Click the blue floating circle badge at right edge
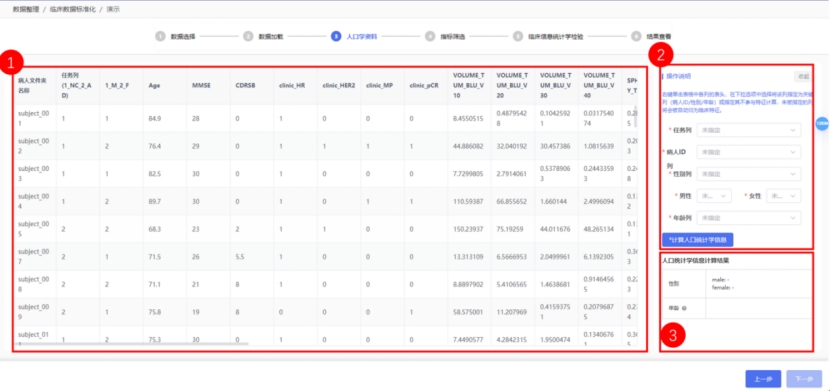The image size is (830, 391). pos(822,123)
